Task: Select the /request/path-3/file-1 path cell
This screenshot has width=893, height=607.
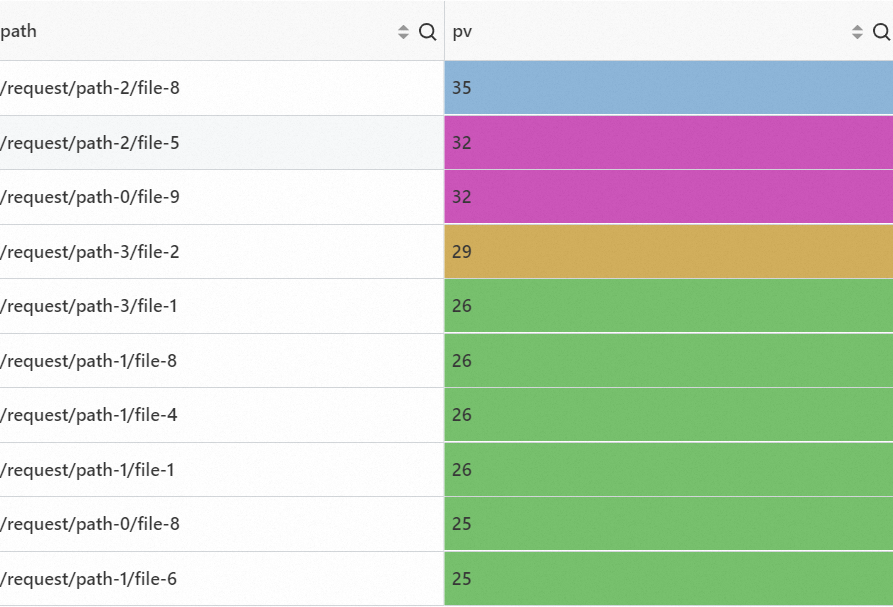Action: click(x=89, y=306)
